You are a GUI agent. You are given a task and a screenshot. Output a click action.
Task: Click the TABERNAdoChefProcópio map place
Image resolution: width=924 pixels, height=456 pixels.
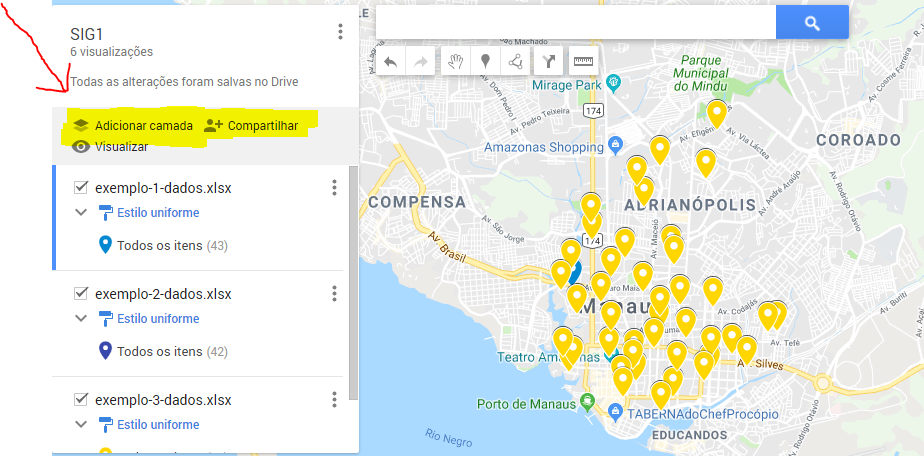(702, 414)
